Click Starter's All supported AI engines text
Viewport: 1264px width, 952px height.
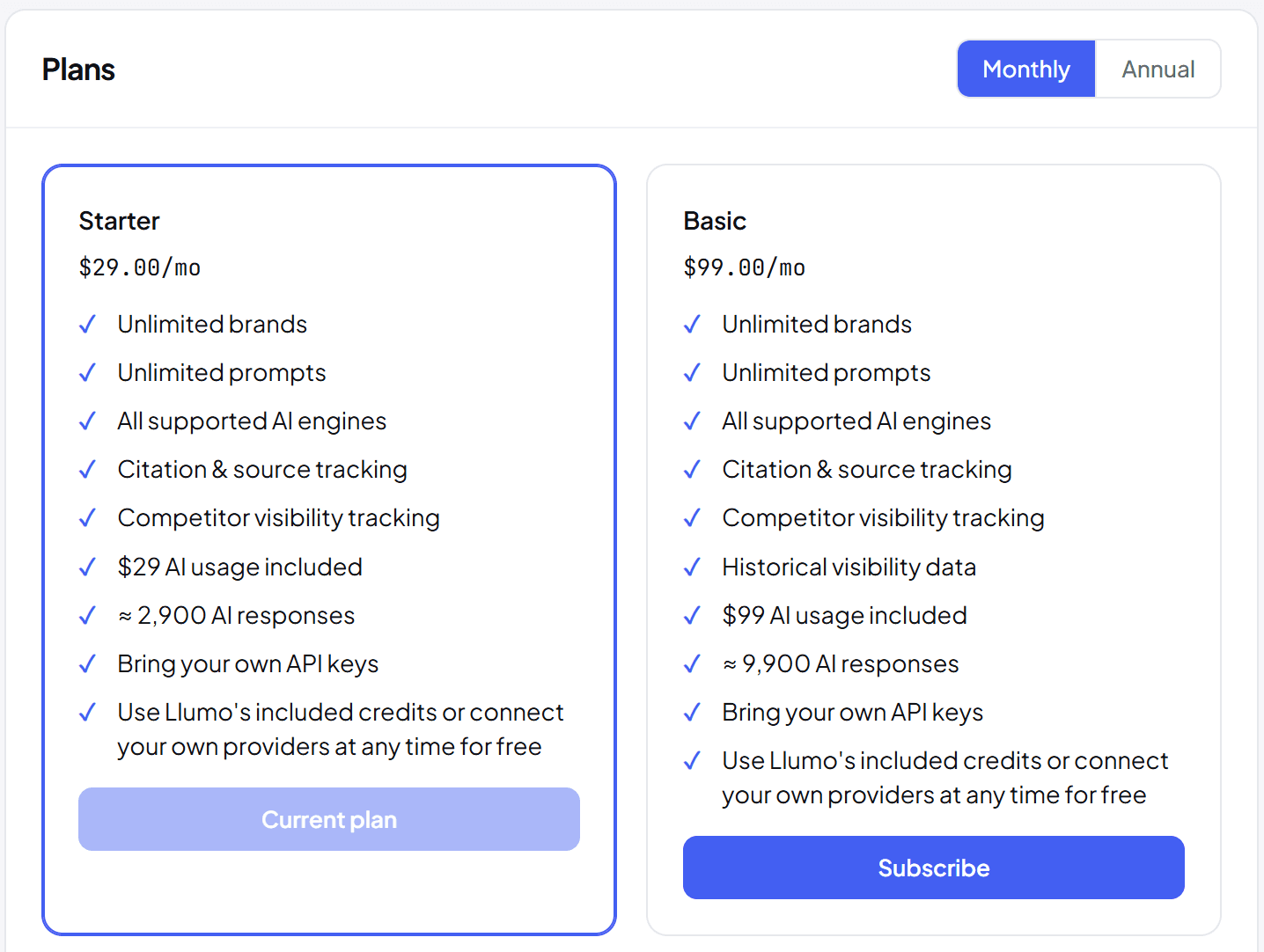pos(252,421)
